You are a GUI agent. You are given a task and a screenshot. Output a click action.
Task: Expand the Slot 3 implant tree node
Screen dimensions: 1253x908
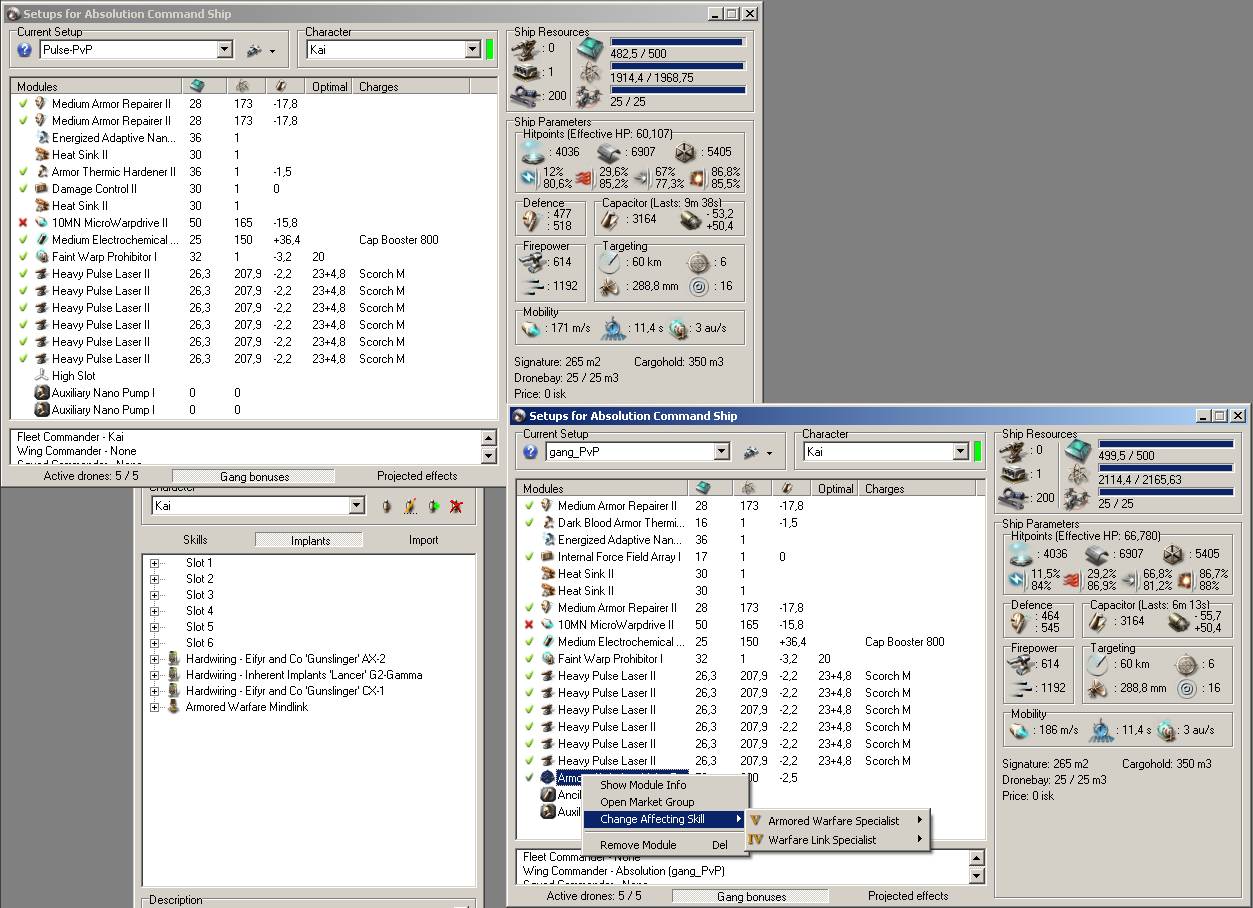coord(155,595)
